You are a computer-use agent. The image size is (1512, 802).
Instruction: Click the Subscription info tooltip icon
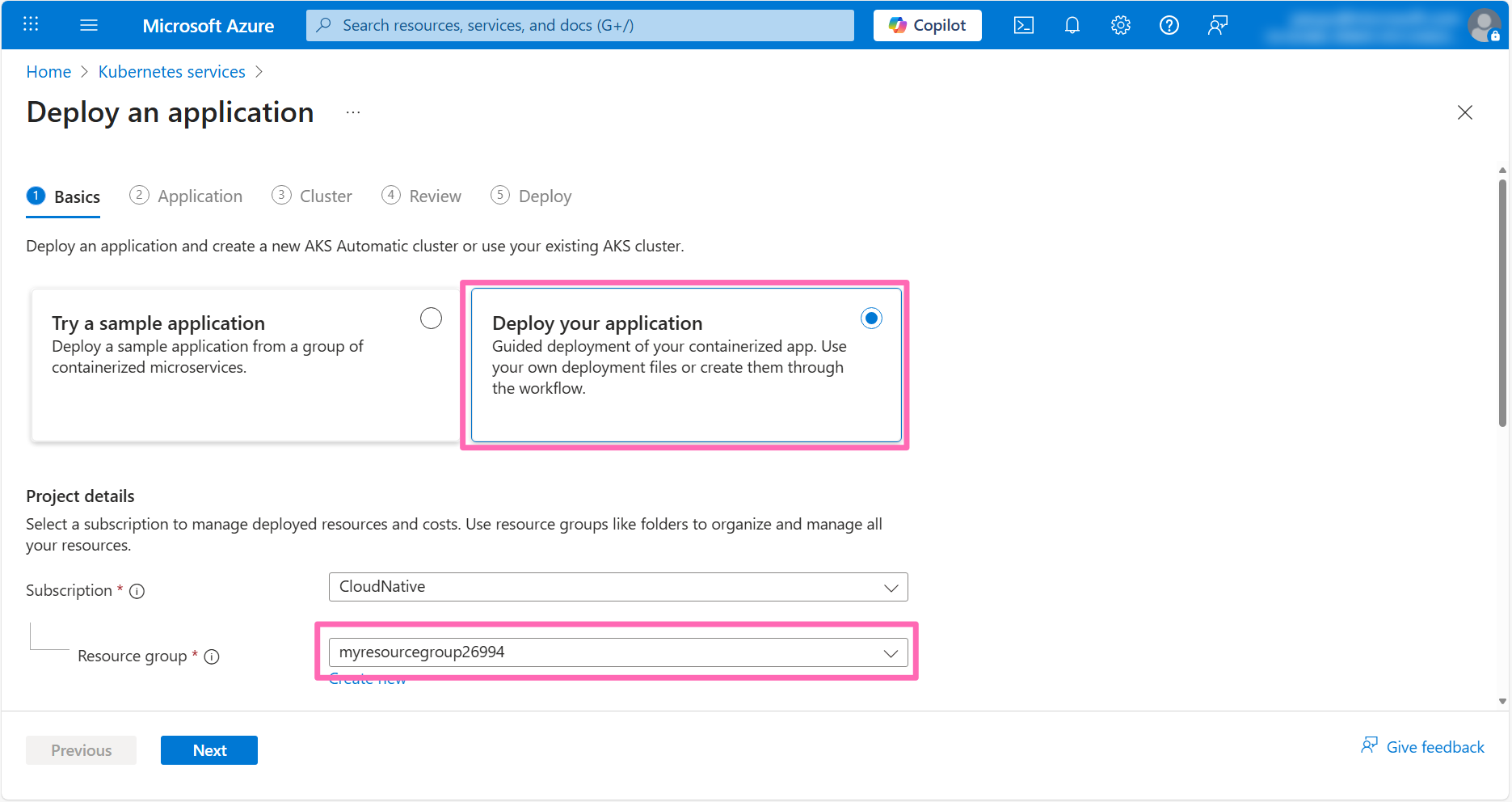pyautogui.click(x=137, y=591)
